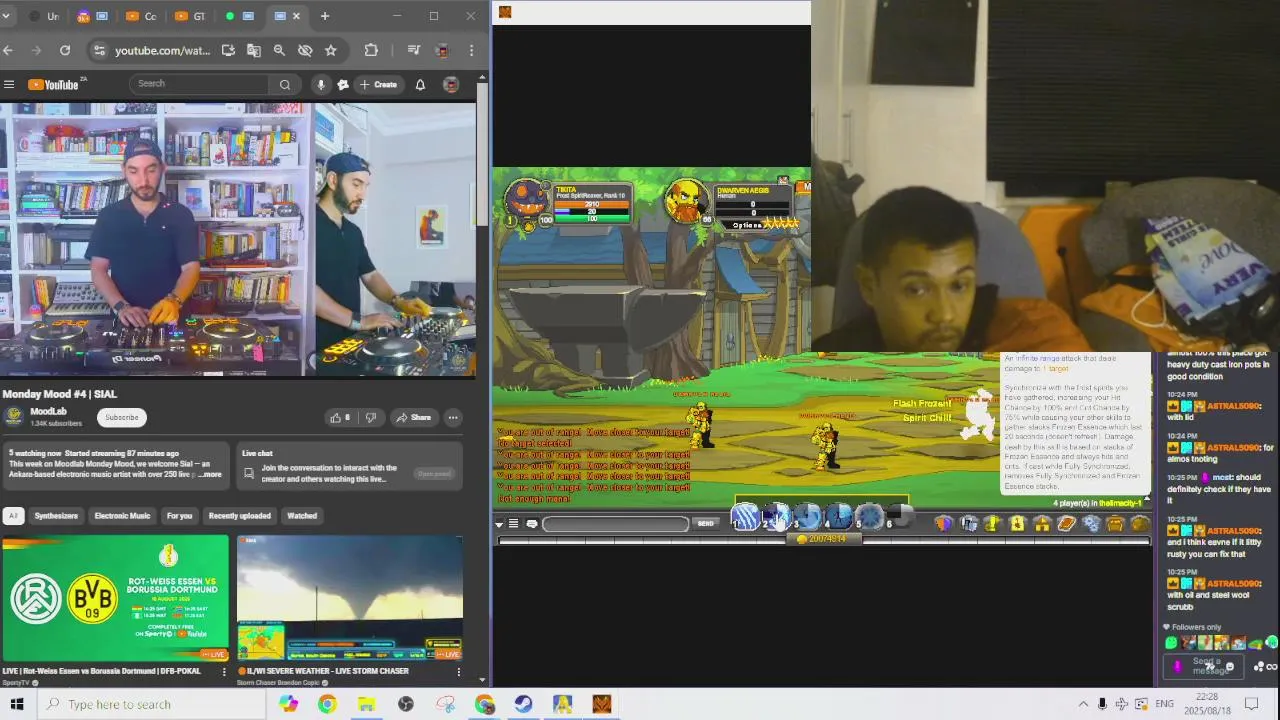Use game skill slot 6
The image size is (1280, 720).
point(900,518)
